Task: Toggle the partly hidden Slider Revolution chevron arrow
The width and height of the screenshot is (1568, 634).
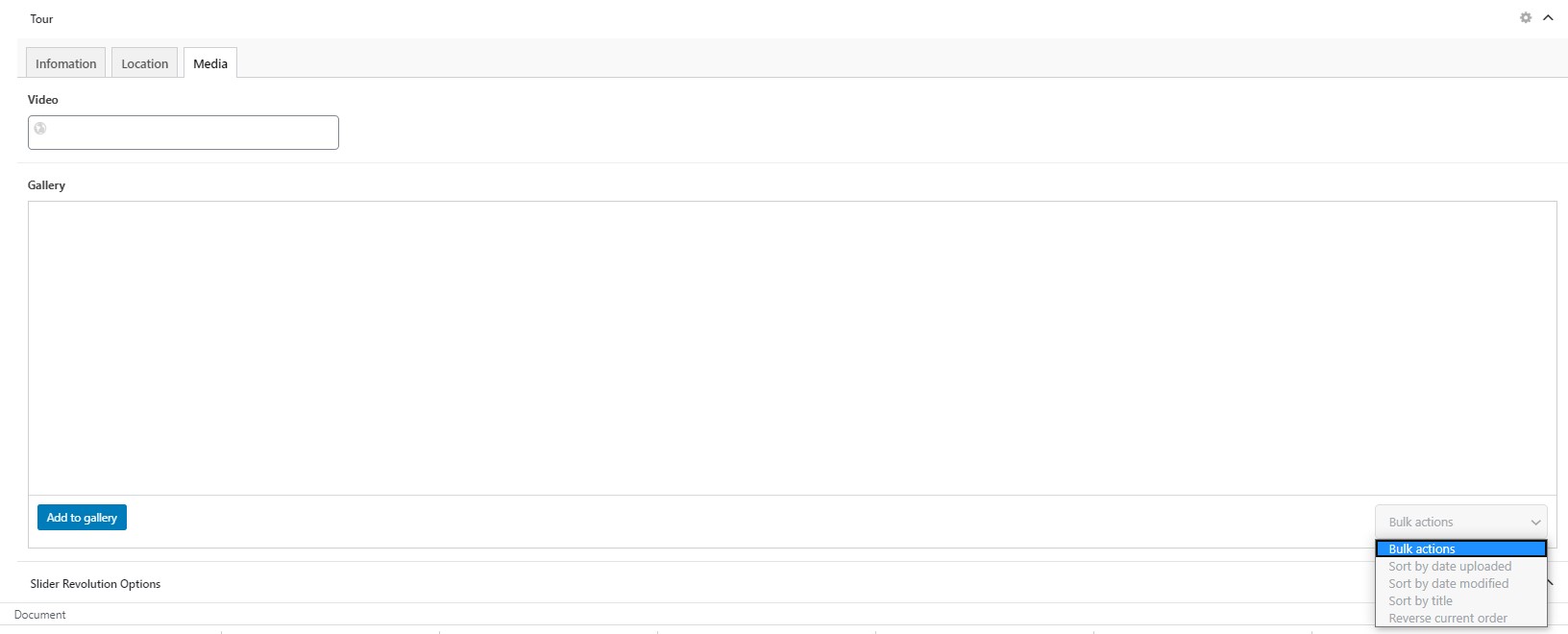Action: tap(1551, 583)
